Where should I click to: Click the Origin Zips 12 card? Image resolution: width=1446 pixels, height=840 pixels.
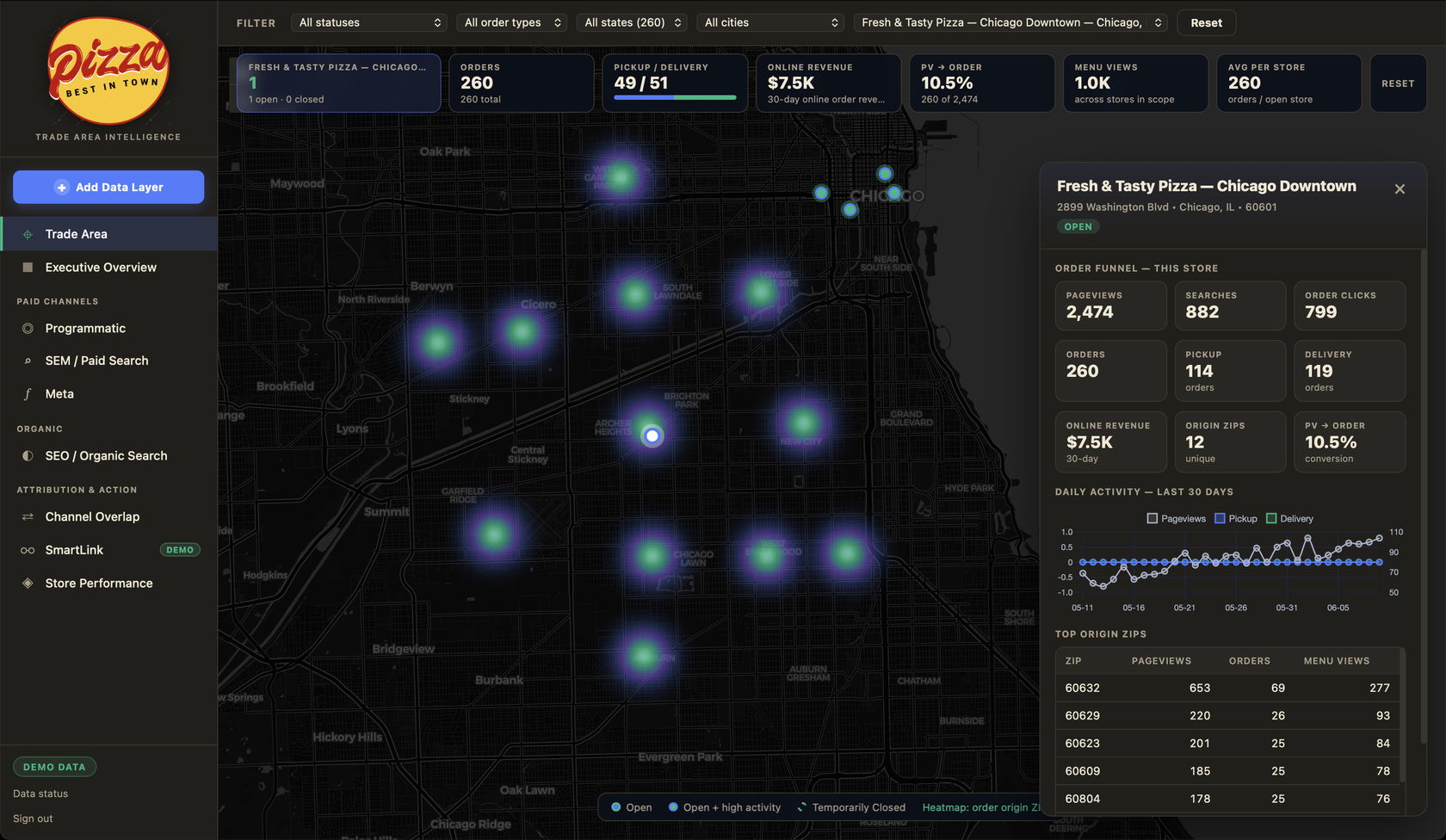pyautogui.click(x=1230, y=442)
